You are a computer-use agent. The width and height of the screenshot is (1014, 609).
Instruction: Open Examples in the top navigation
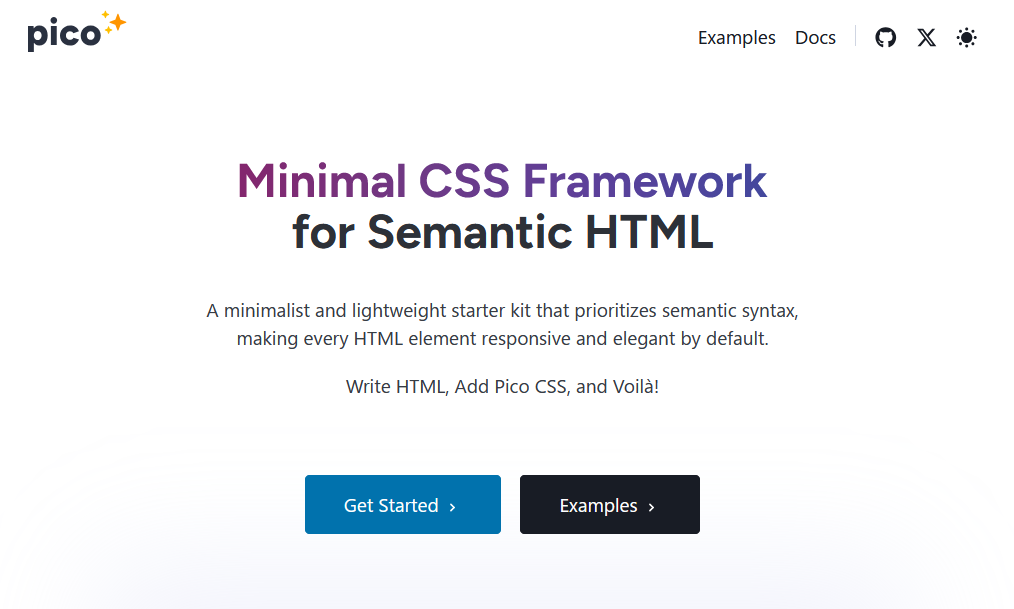click(736, 37)
